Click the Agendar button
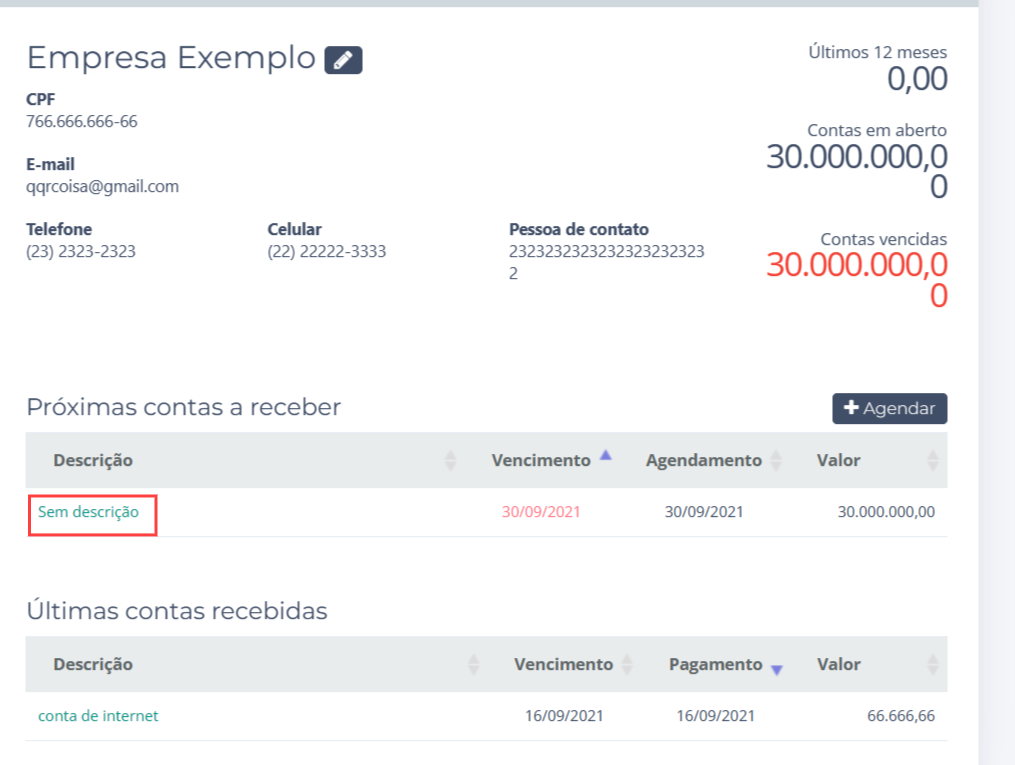Screen dimensions: 1015x765 pyautogui.click(x=889, y=408)
